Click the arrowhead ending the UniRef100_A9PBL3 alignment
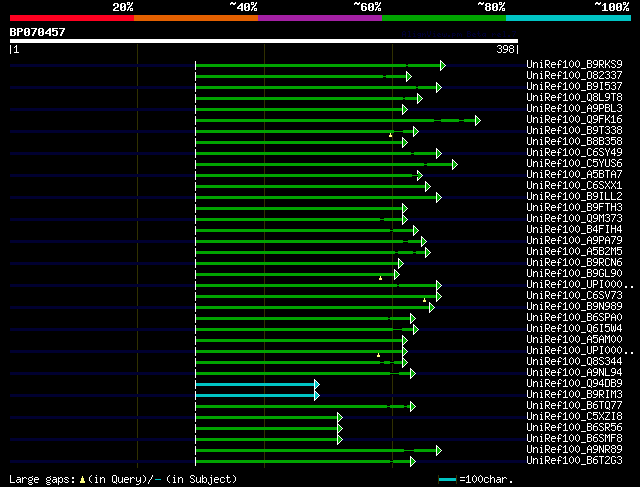 coord(405,109)
